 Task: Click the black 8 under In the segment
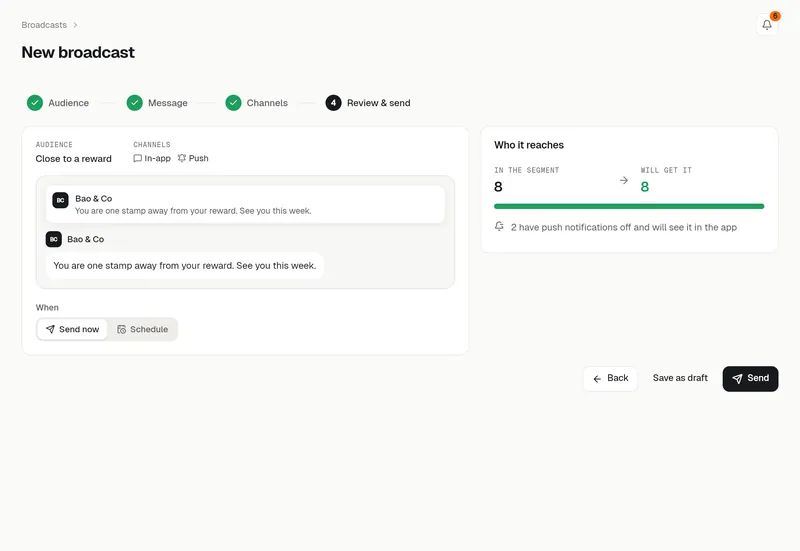(x=498, y=187)
